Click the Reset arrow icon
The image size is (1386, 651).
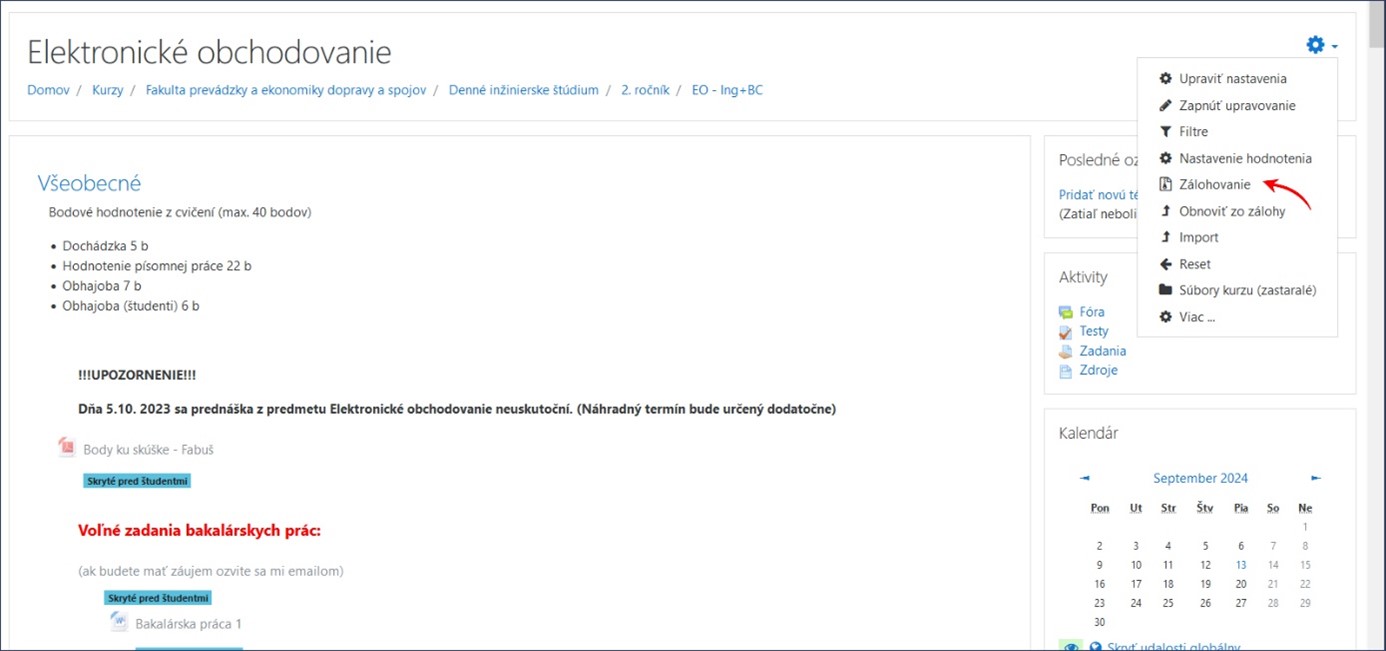(1165, 264)
